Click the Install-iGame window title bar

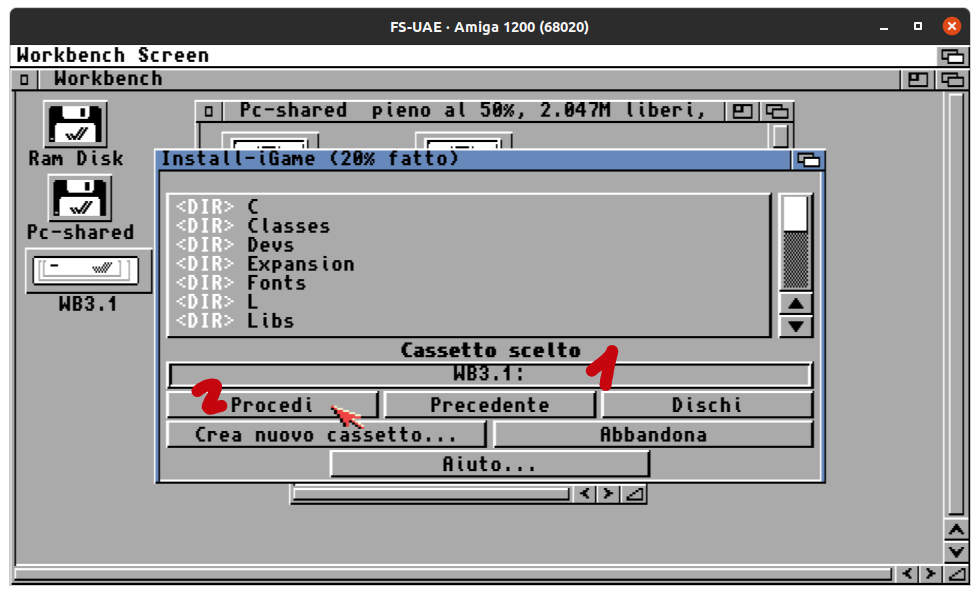[474, 160]
